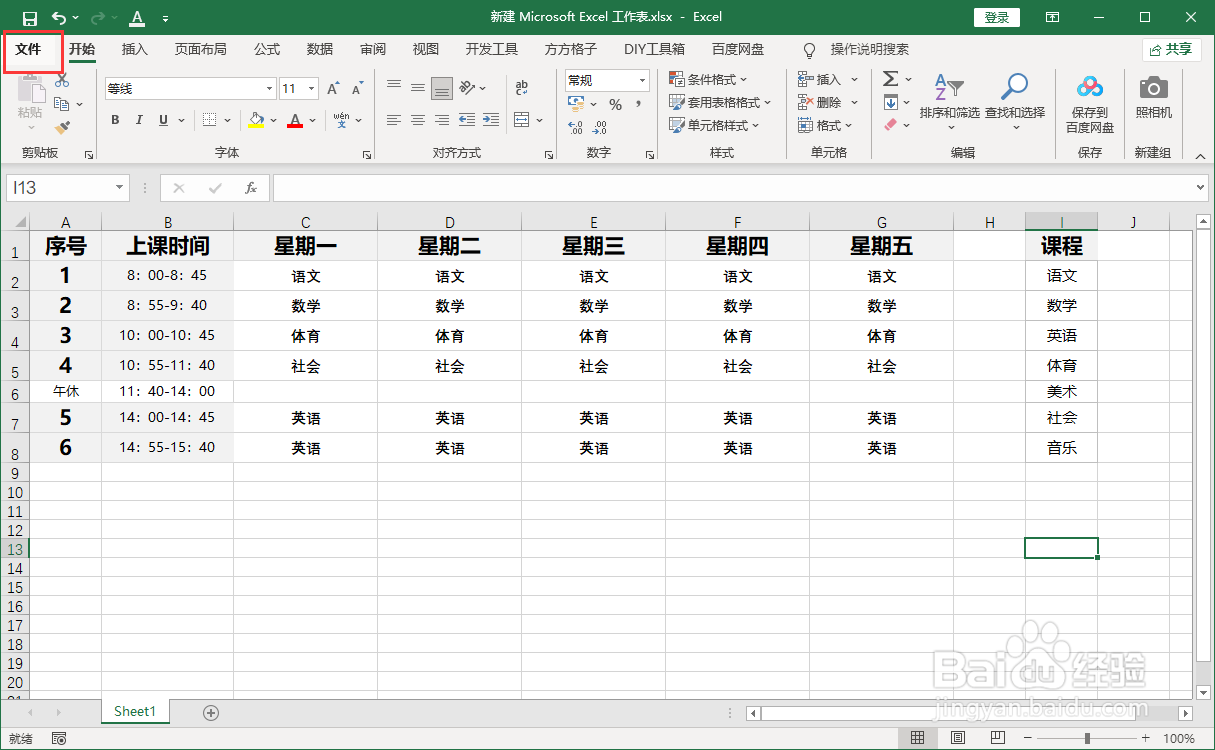This screenshot has height=750, width=1215.
Task: Toggle underline formatting
Action: click(x=162, y=119)
